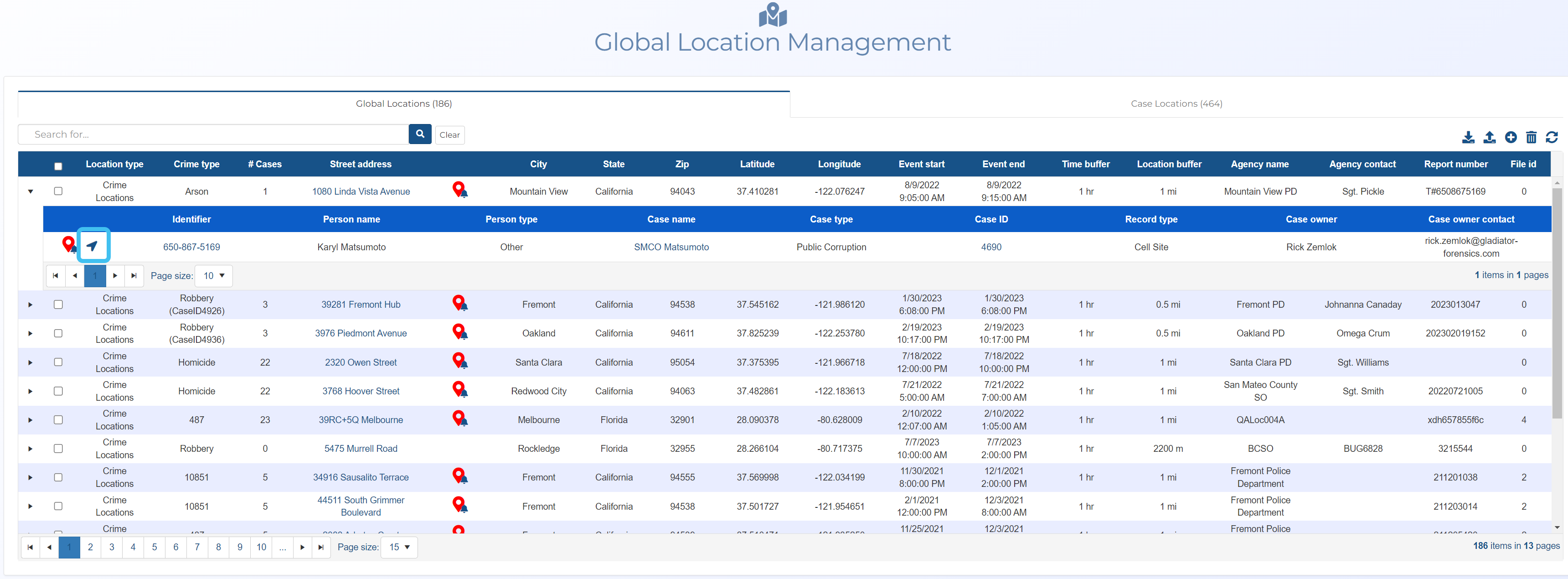Select the Global Locations (186) tab
Screen dimensions: 1568x579
pyautogui.click(x=403, y=103)
